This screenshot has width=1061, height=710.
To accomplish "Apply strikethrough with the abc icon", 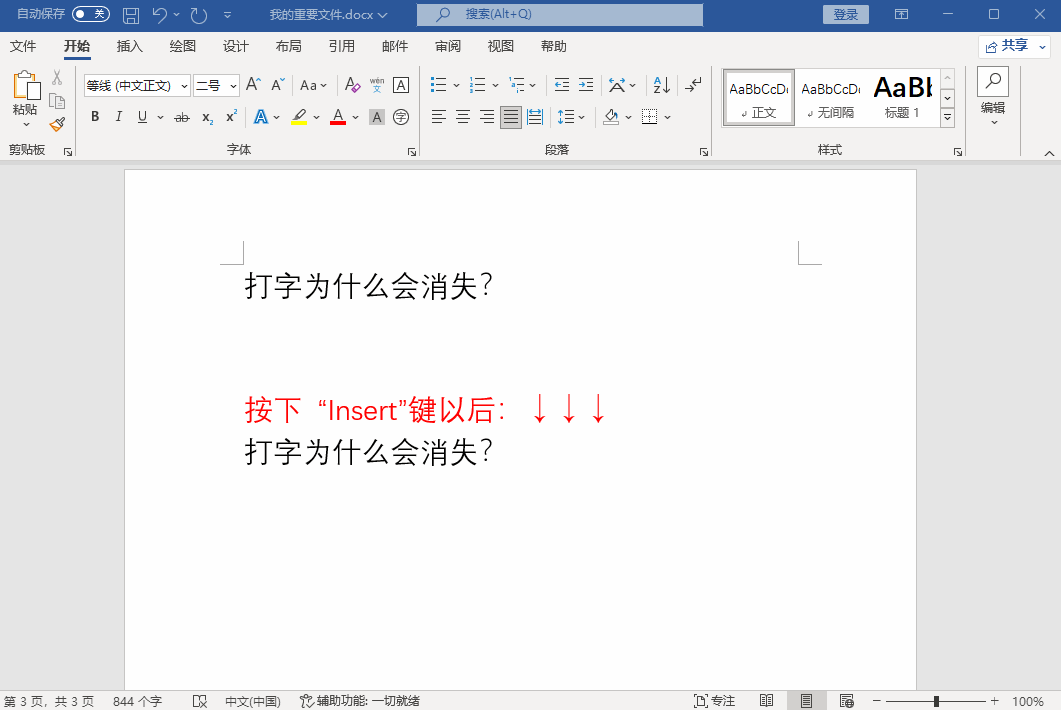I will 181,117.
